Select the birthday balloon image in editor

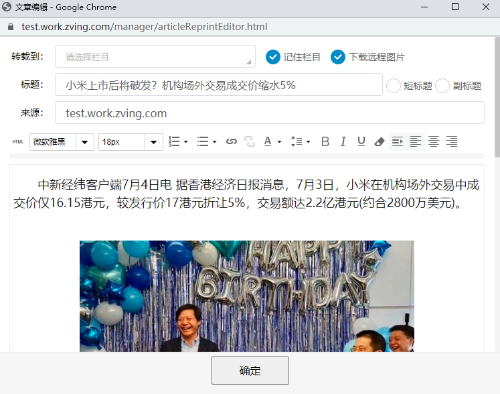click(x=247, y=296)
